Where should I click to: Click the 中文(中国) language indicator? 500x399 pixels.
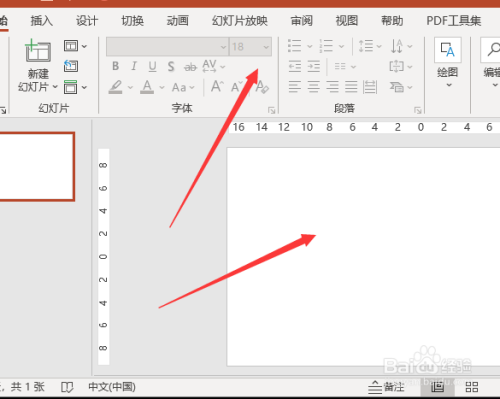(112, 387)
